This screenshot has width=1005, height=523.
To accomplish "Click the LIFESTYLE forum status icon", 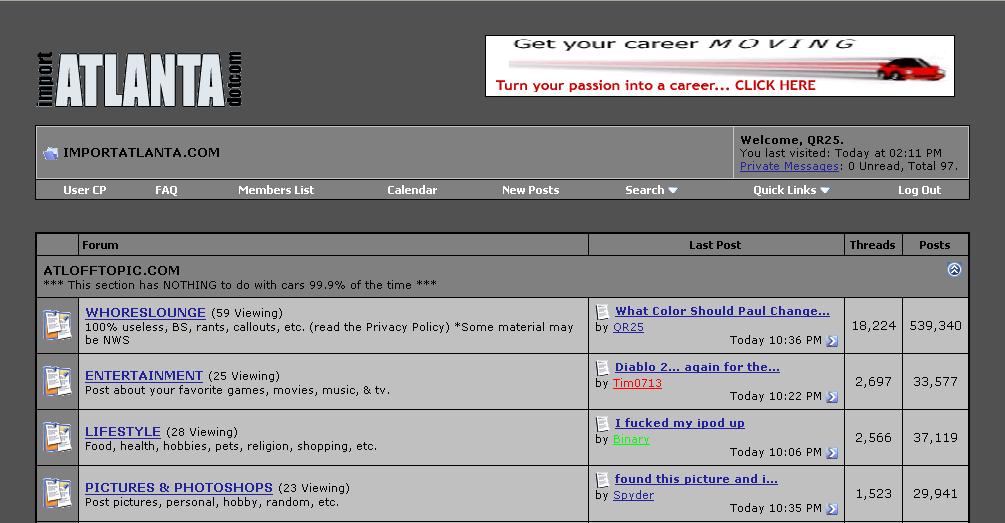I will click(57, 437).
